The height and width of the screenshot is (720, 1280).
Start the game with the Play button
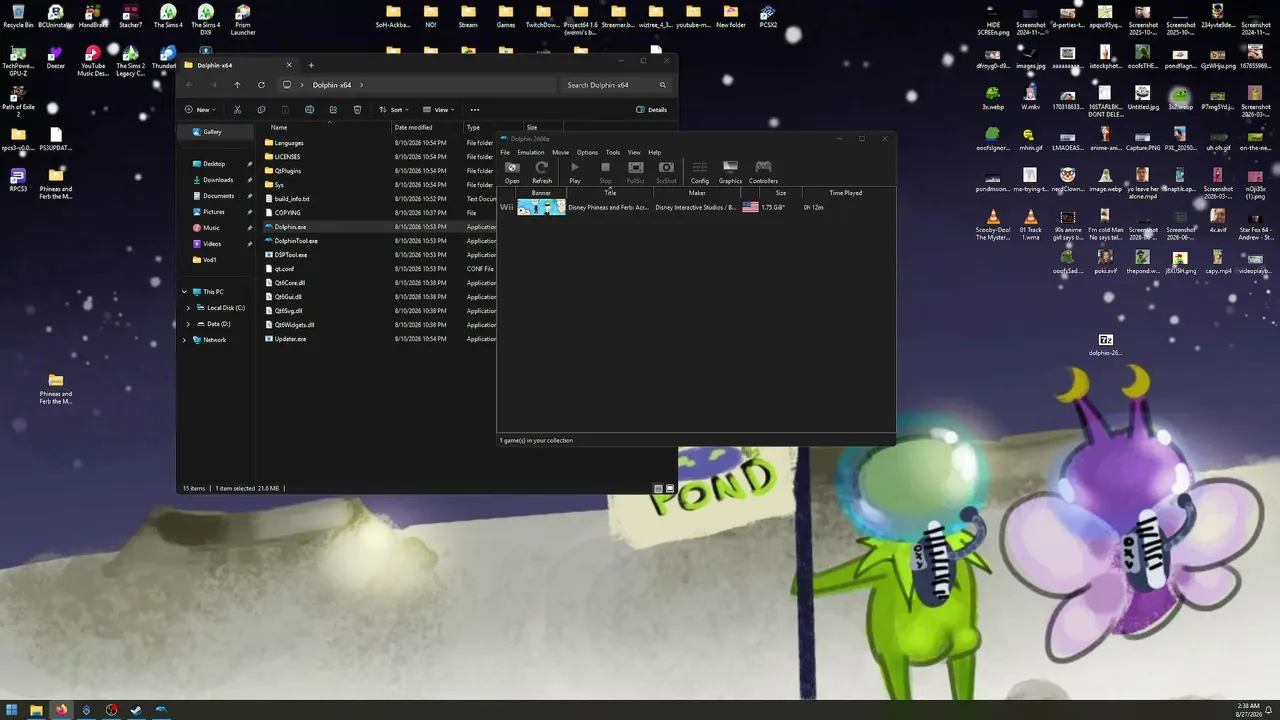click(575, 172)
